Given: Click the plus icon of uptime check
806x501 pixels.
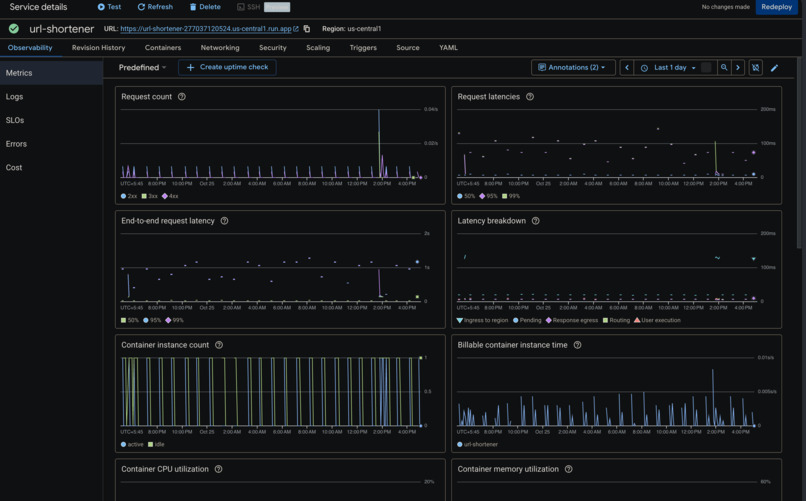Looking at the screenshot, I should pos(190,67).
